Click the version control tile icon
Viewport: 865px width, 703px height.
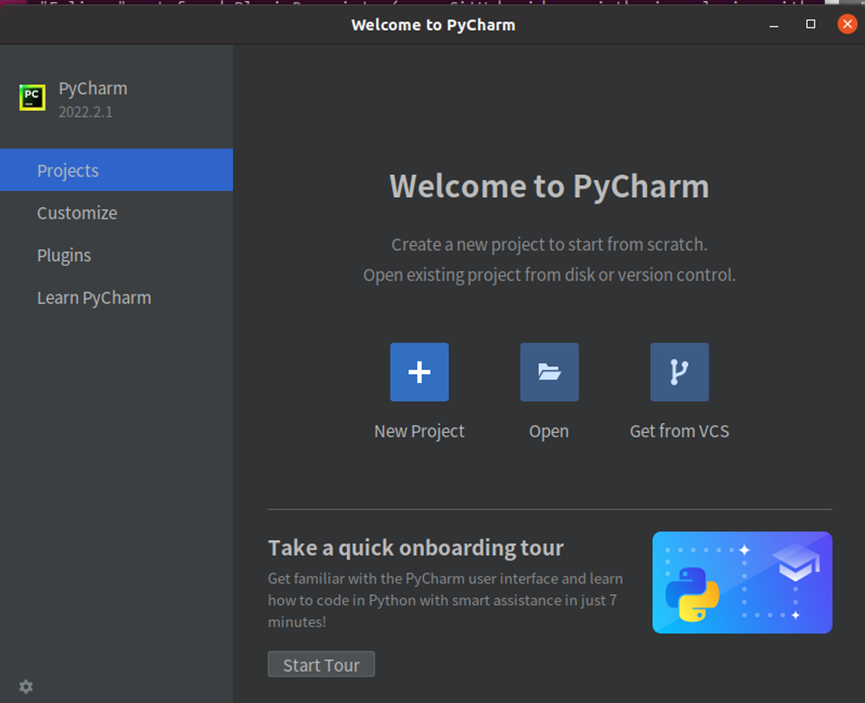pos(679,371)
